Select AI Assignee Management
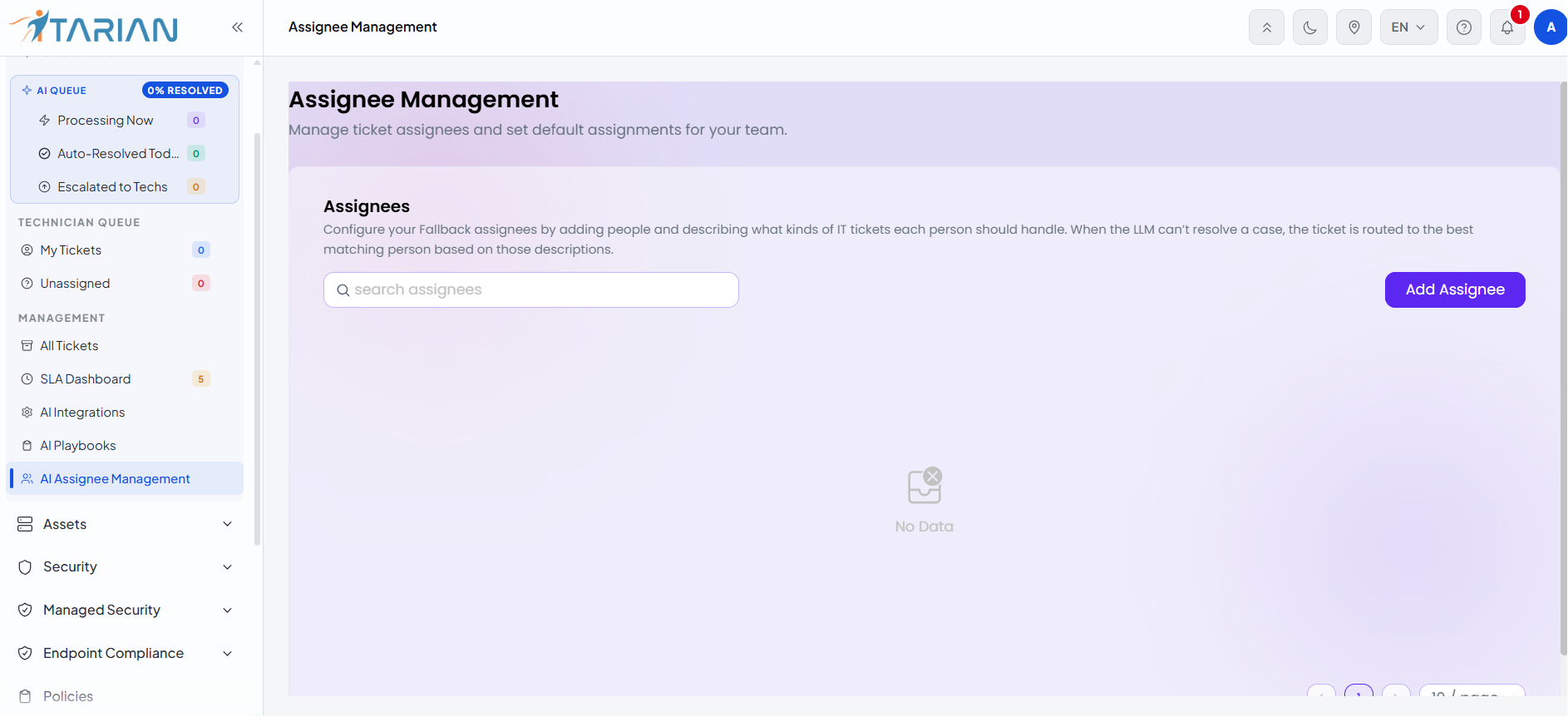Viewport: 1568px width, 717px height. (125, 479)
